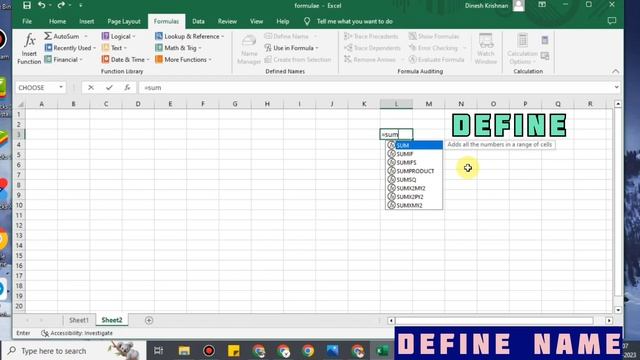Image resolution: width=640 pixels, height=360 pixels.
Task: Confirm formula entry with checkmark
Action: click(x=109, y=87)
